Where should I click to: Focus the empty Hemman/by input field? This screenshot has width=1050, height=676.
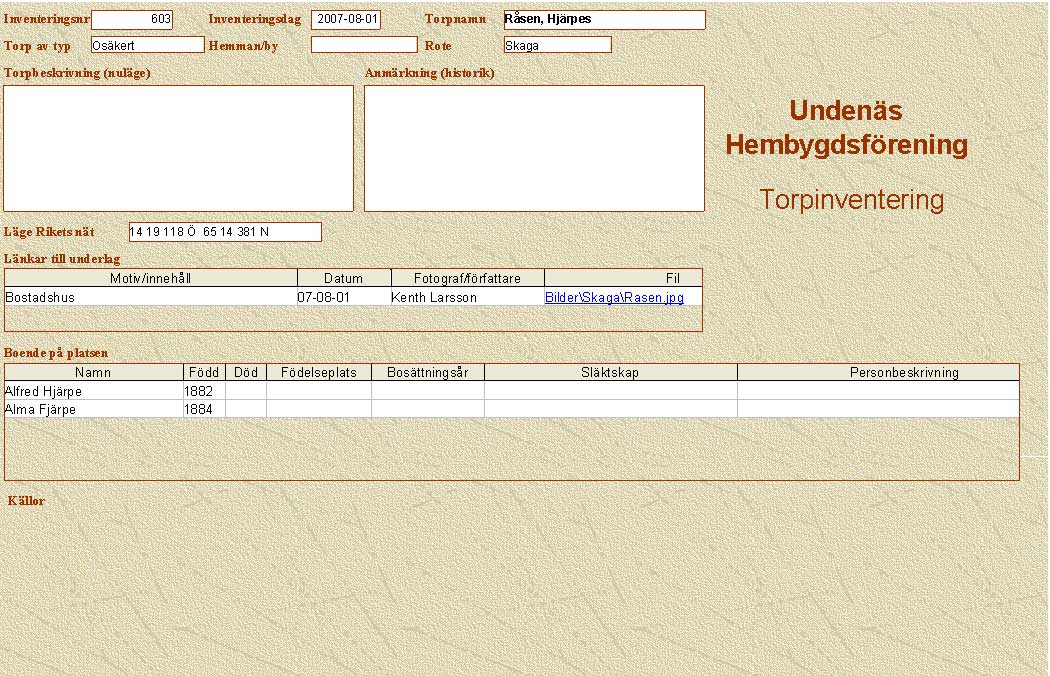[364, 45]
